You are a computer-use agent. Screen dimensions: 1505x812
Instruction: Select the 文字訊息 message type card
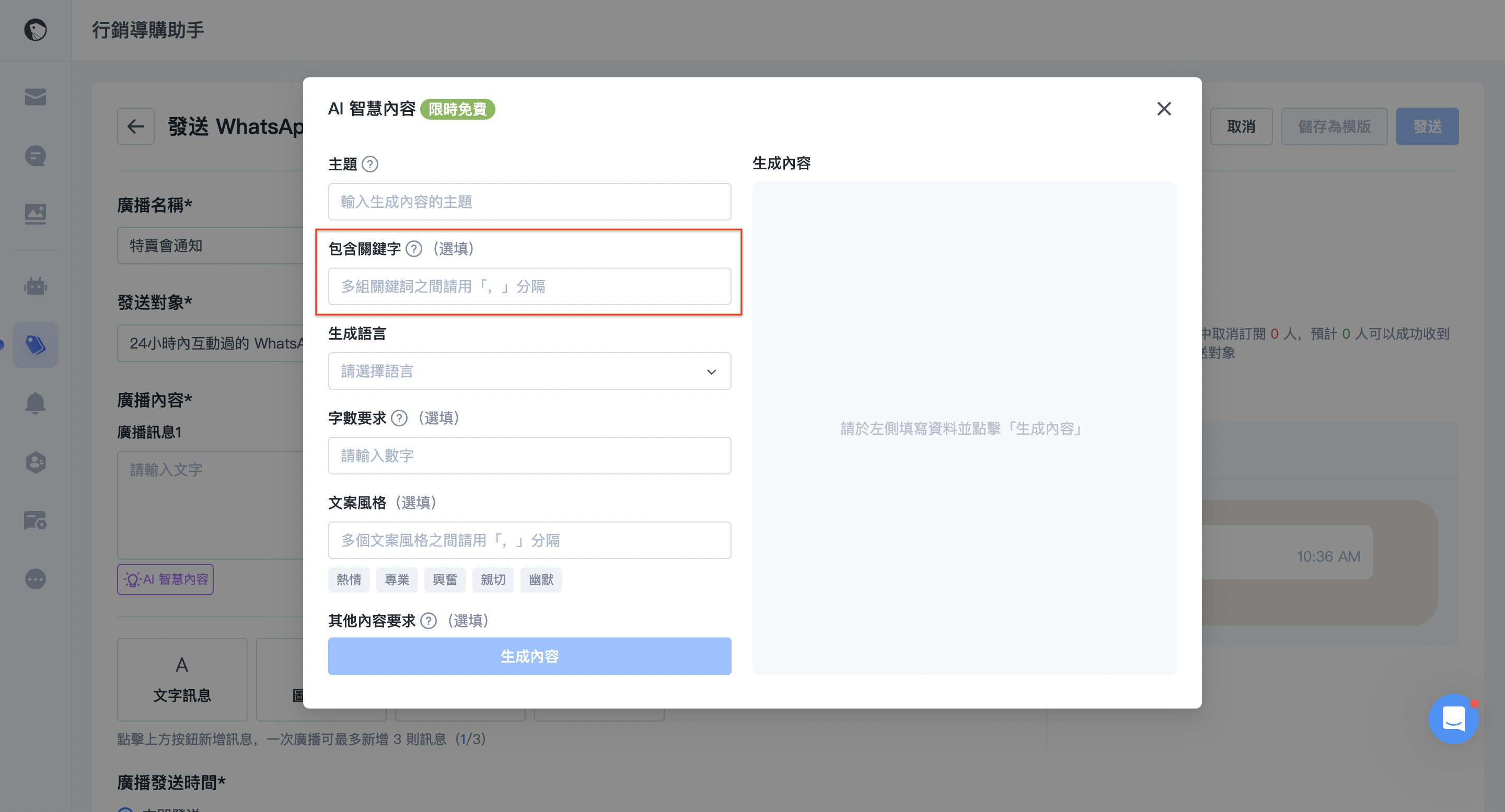(182, 679)
